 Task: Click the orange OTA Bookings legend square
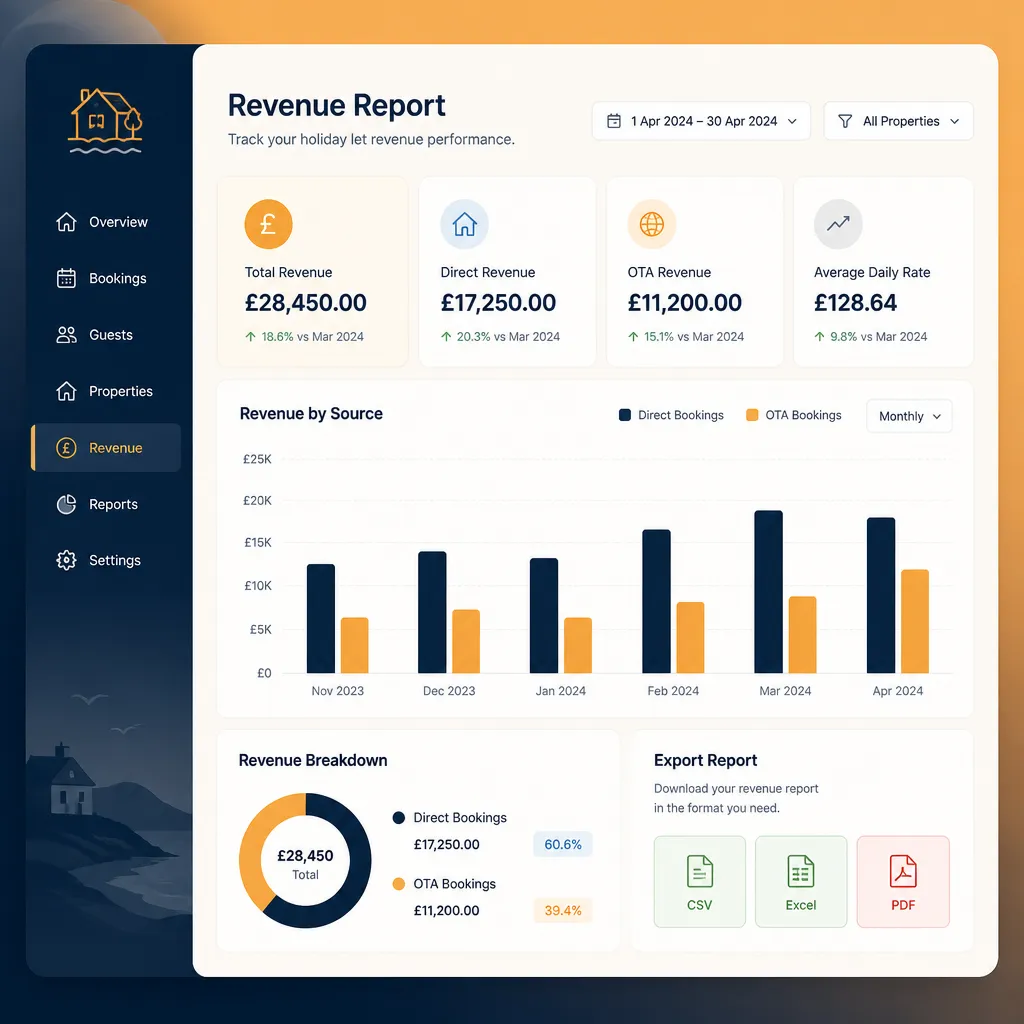752,415
